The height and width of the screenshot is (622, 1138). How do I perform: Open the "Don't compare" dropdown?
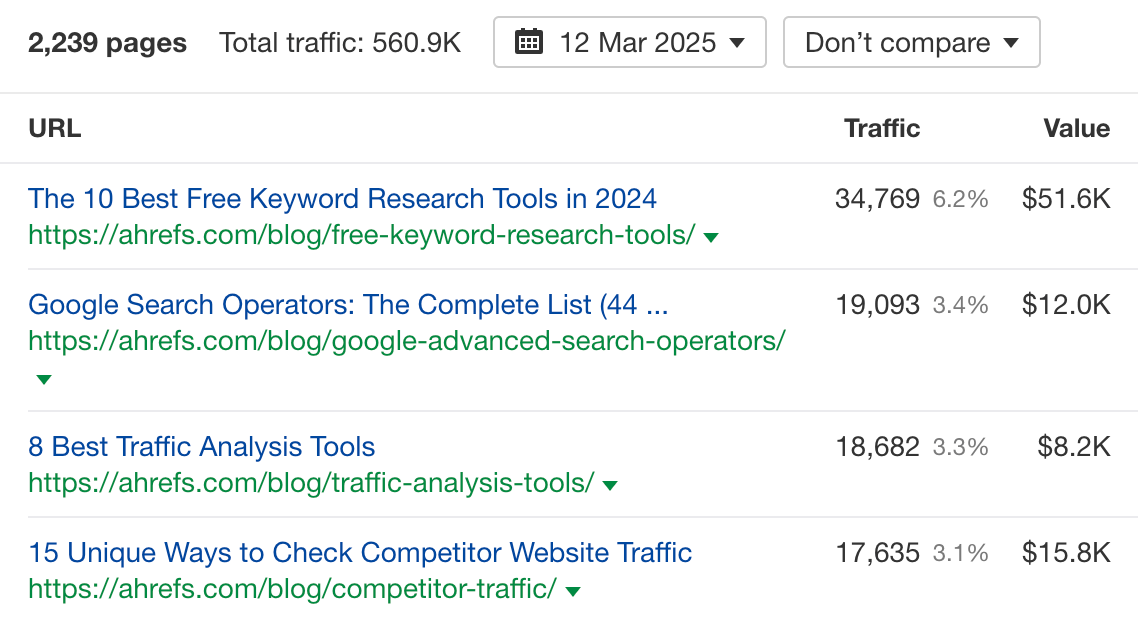click(x=910, y=42)
